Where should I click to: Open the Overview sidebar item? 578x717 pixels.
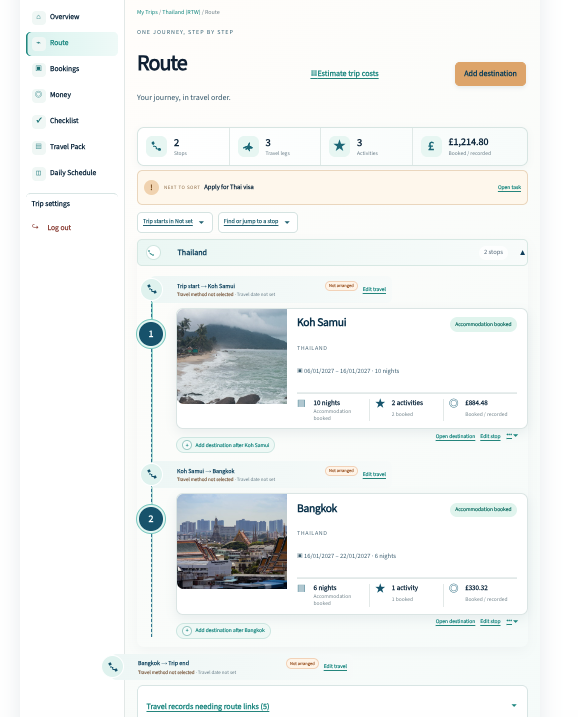pos(72,17)
